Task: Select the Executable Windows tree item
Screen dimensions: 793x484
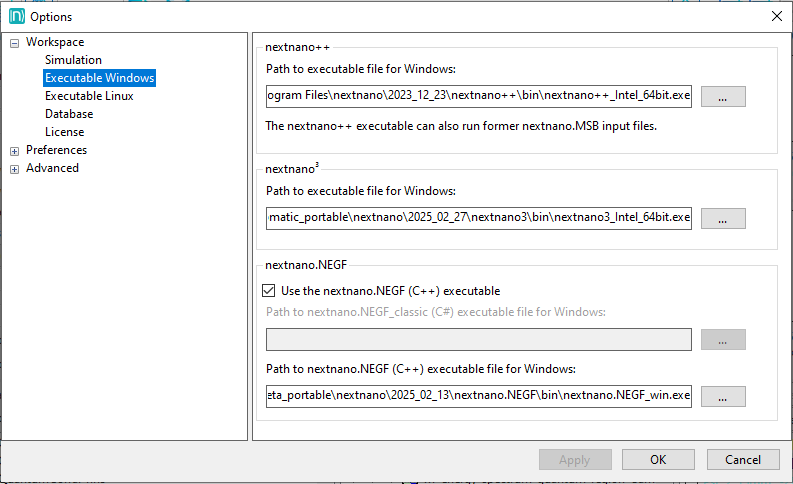Action: click(x=99, y=78)
